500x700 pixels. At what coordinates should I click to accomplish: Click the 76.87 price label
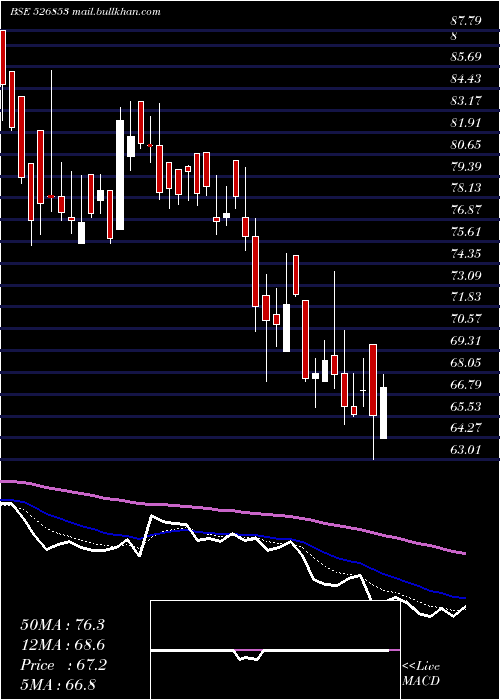(466, 210)
